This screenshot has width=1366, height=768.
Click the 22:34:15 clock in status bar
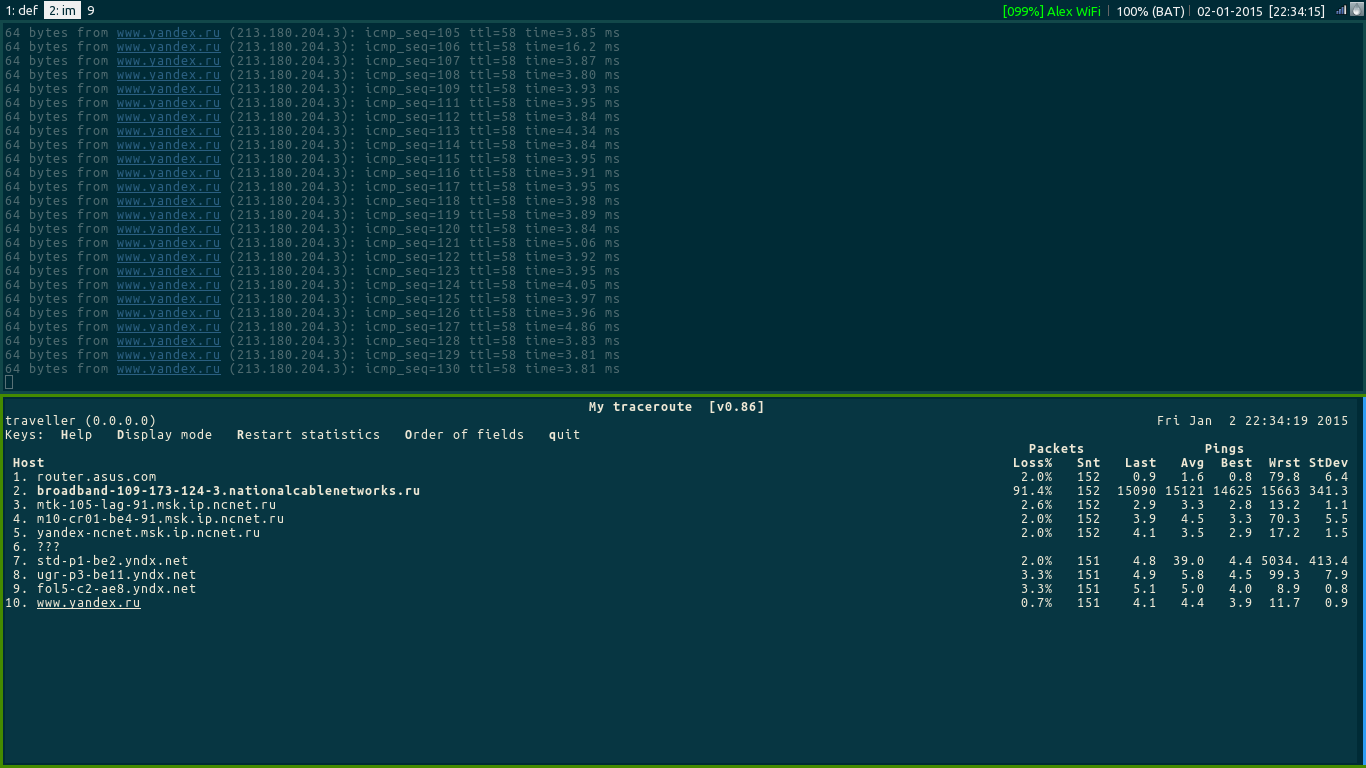[1296, 11]
